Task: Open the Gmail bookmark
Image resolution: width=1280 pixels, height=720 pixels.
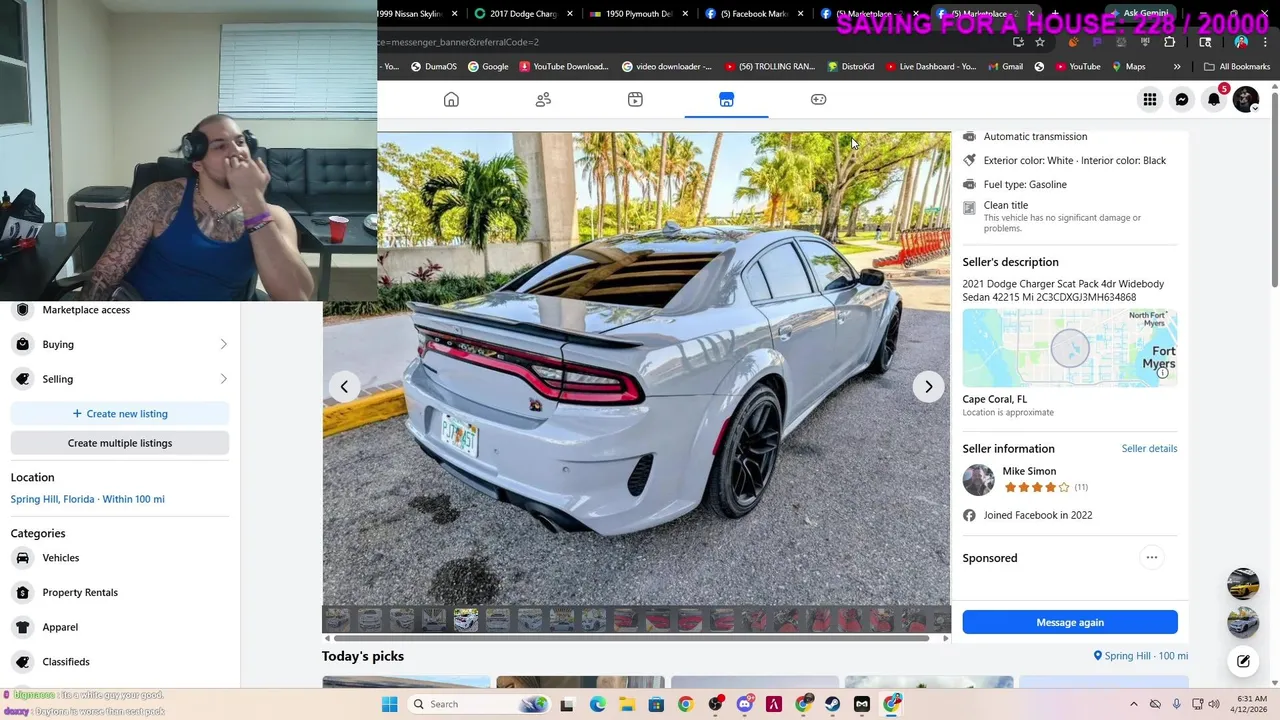Action: (x=1005, y=67)
